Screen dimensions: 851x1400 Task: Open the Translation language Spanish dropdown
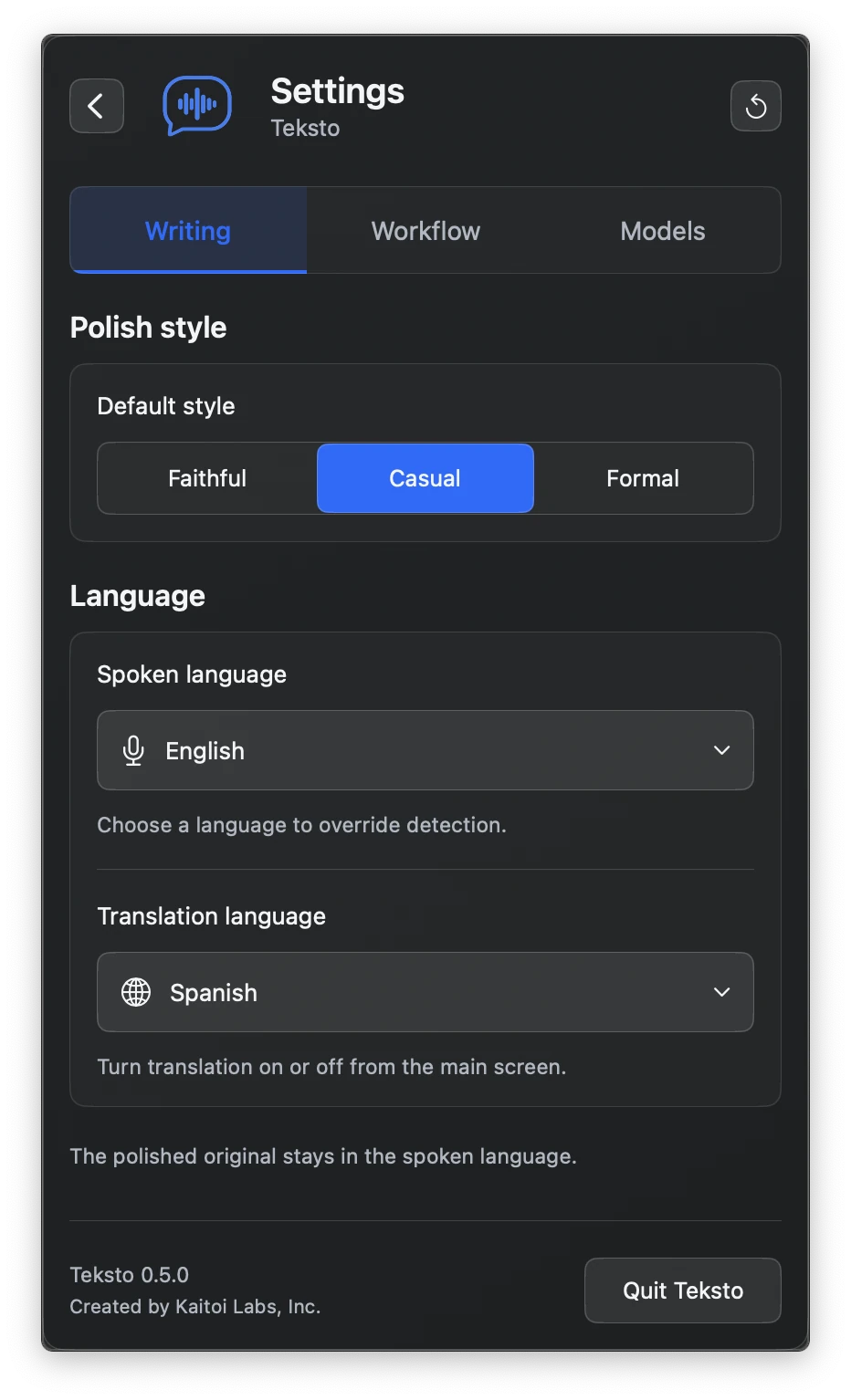(425, 992)
